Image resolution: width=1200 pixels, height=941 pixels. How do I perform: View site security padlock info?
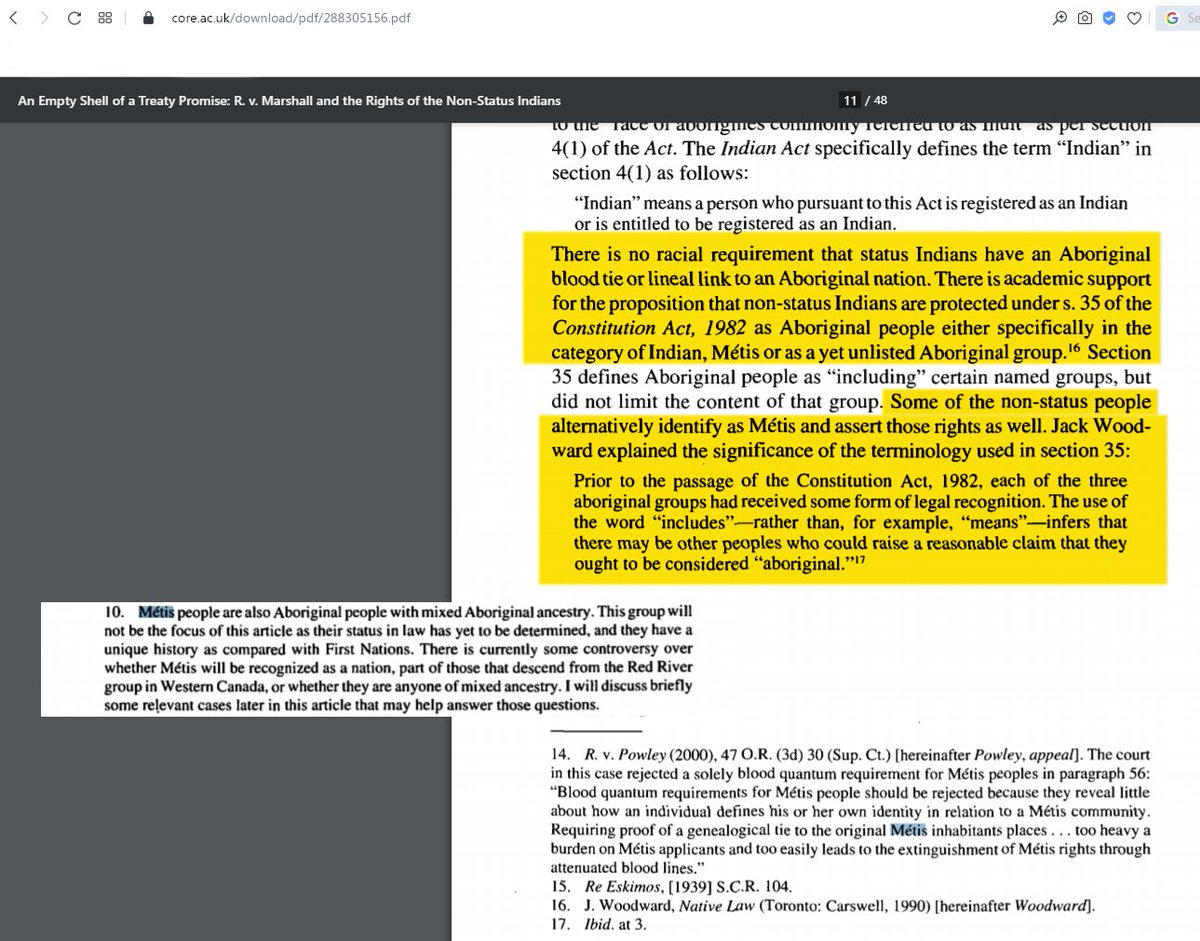(x=148, y=18)
